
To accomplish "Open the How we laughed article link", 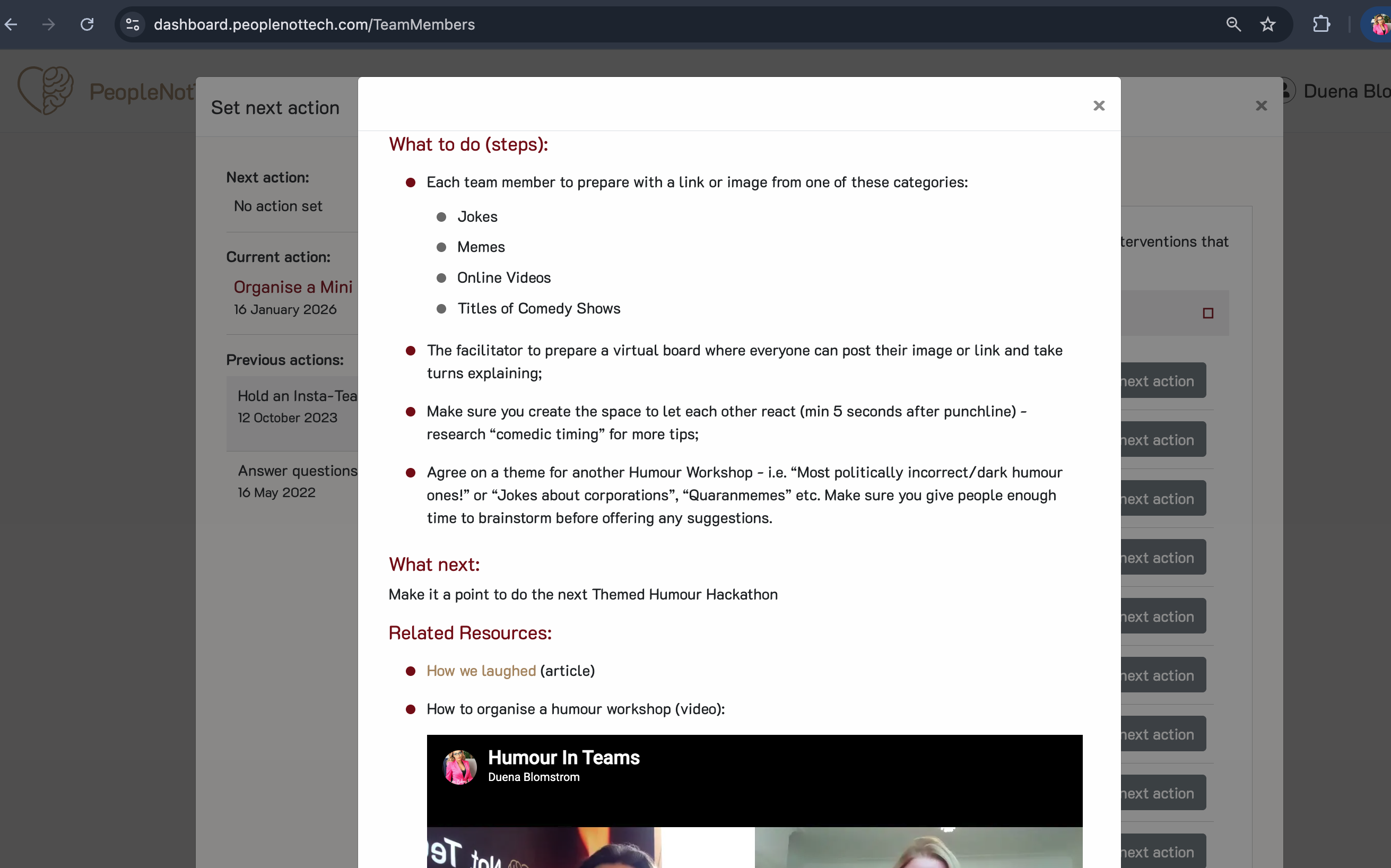I will (x=481, y=671).
